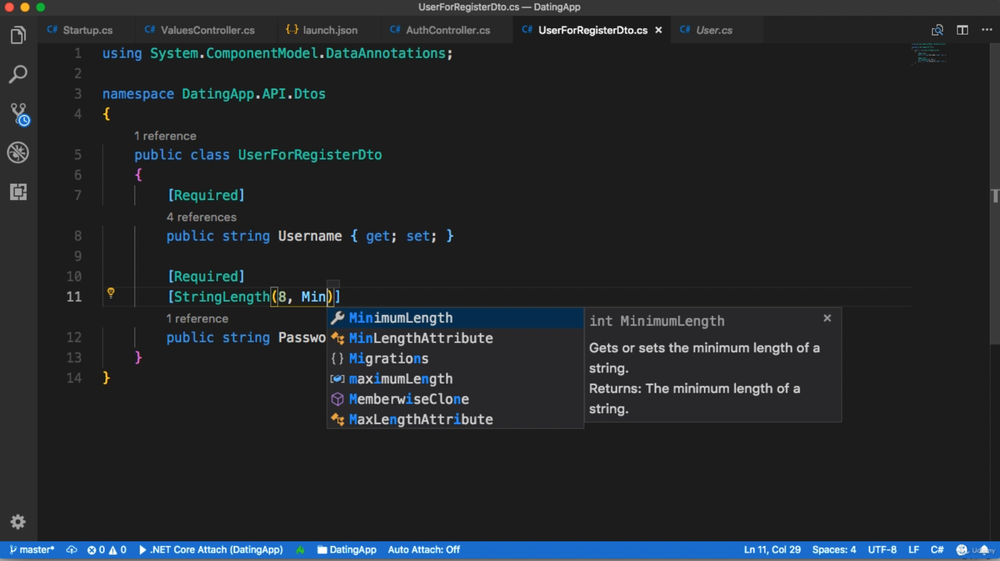Toggle Auto Attach: Off in status bar

click(x=423, y=550)
